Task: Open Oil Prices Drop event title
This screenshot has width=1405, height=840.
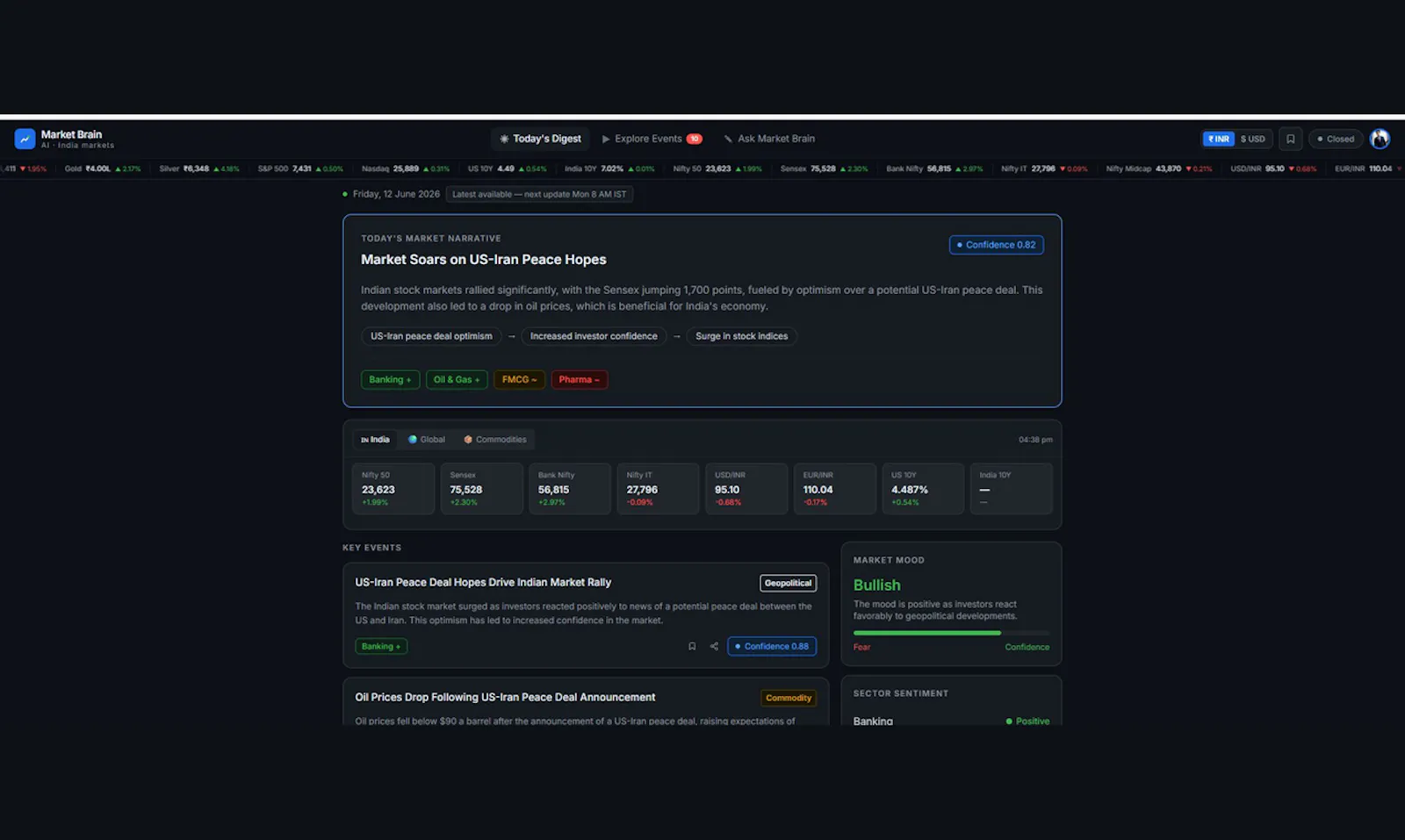Action: pos(505,697)
